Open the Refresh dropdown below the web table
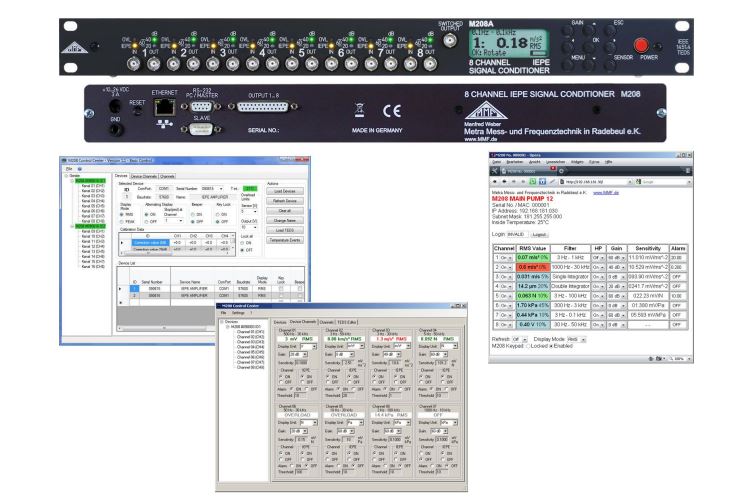Screen dimensions: 755x500 tap(520, 339)
